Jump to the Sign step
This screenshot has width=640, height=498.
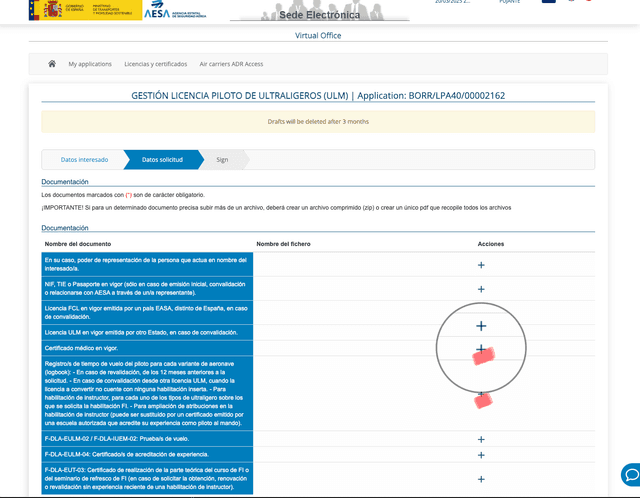click(222, 160)
